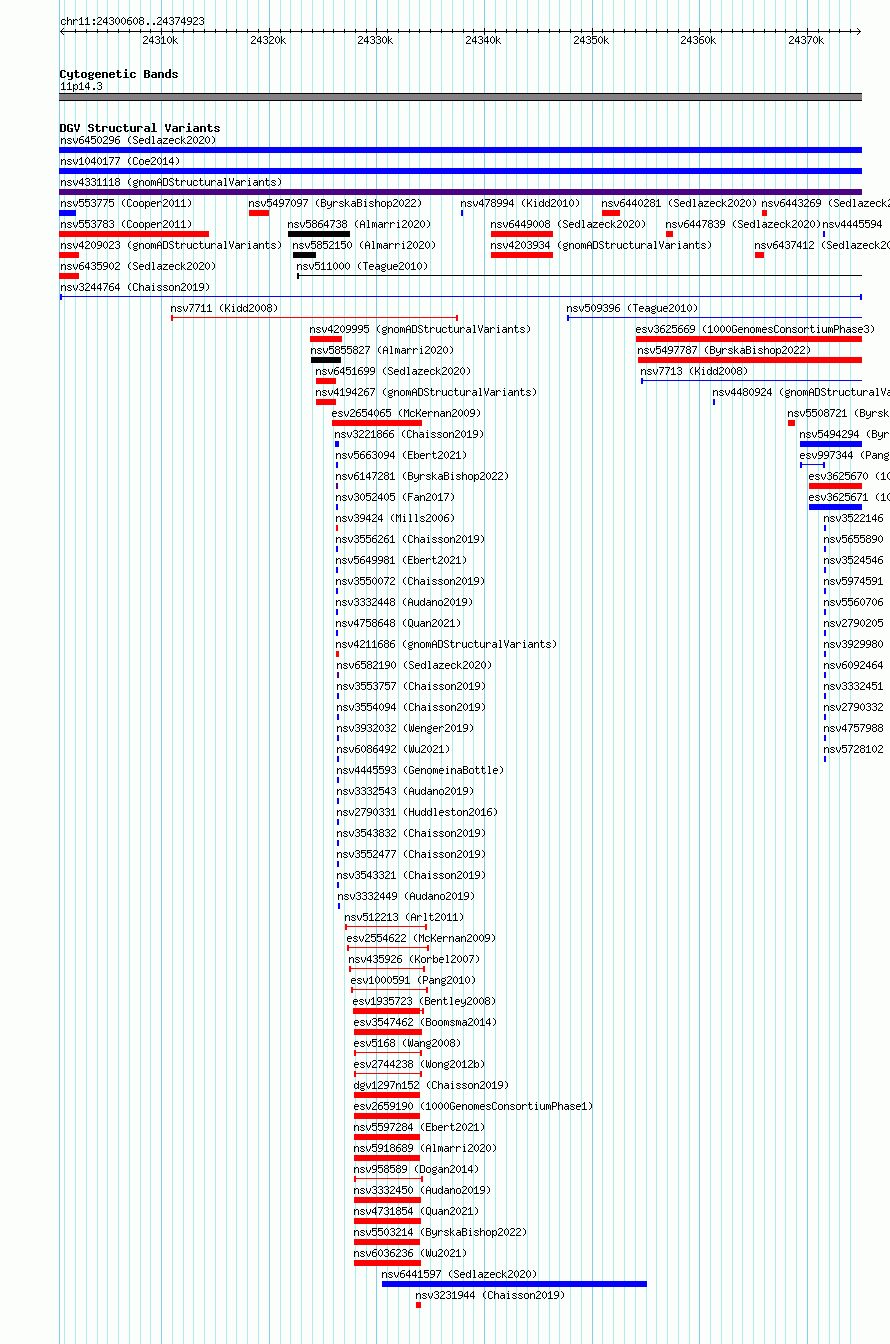Click nsv6451699 (Sedlazeck2020) label
The width and height of the screenshot is (890, 1344).
point(393,371)
